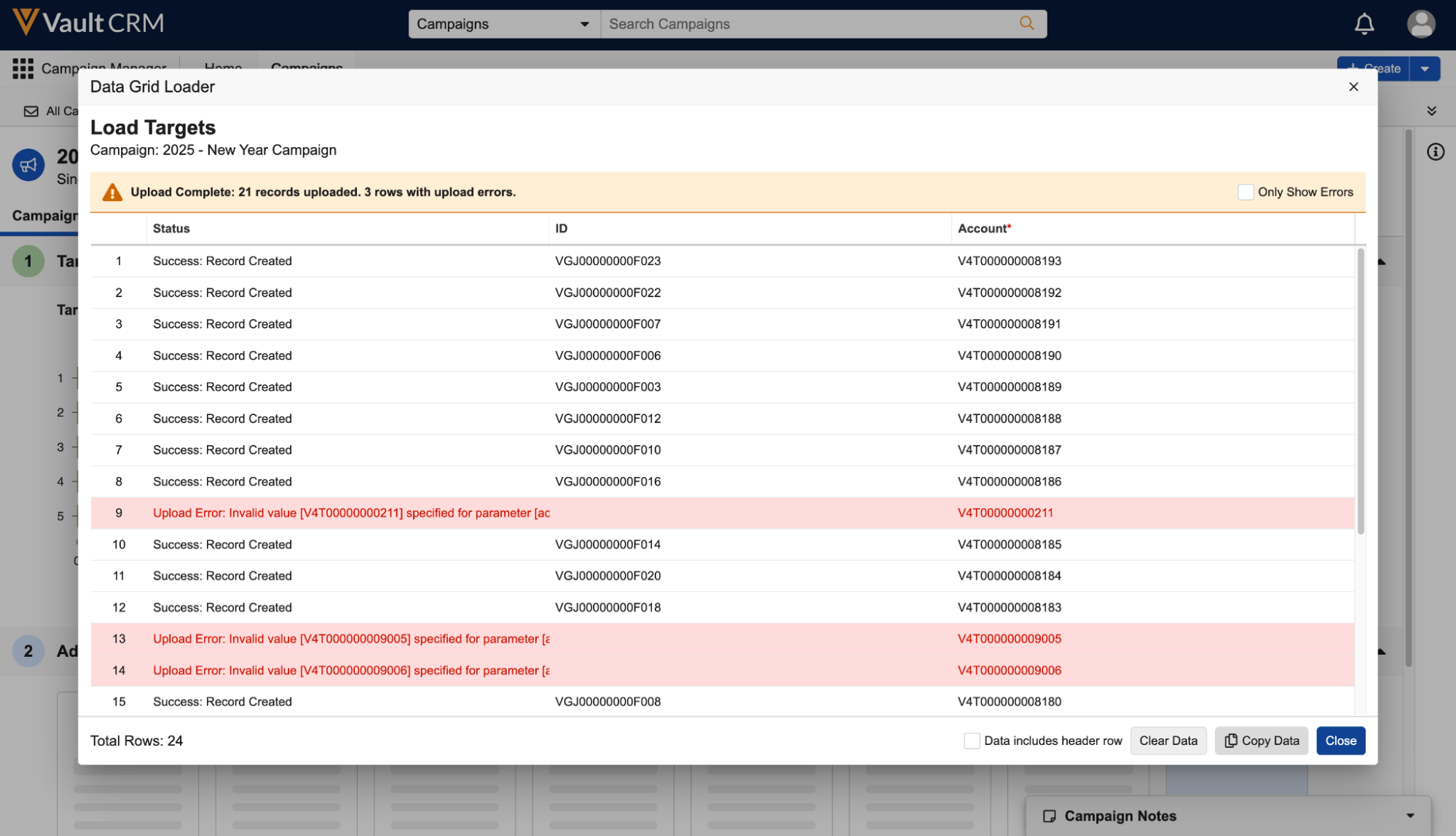Viewport: 1456px width, 836px height.
Task: Click the Vault CRM logo
Action: pos(89,23)
